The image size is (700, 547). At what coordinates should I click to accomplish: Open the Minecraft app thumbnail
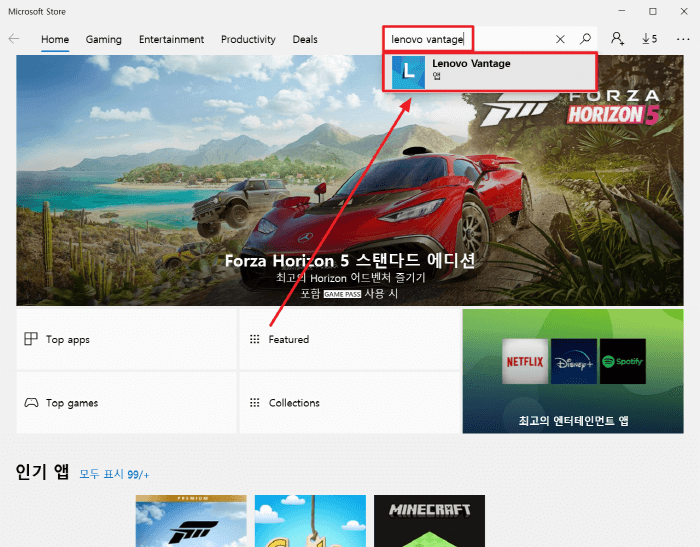coord(429,521)
